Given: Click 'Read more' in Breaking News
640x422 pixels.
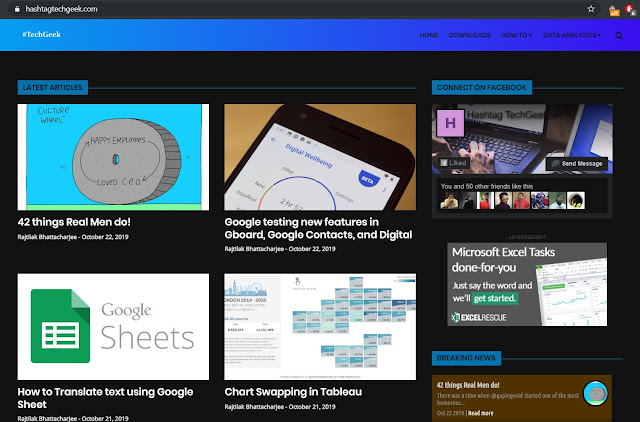Looking at the screenshot, I should tap(480, 413).
